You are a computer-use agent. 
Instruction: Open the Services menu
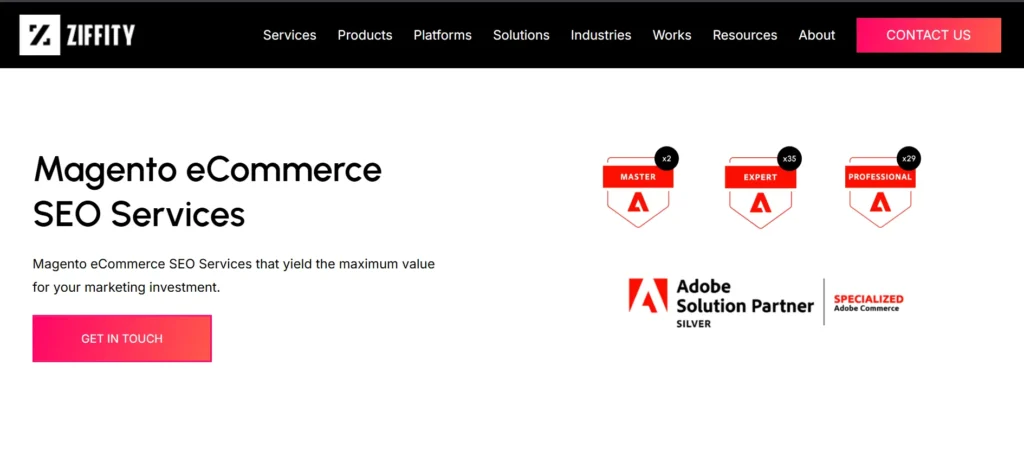[289, 35]
